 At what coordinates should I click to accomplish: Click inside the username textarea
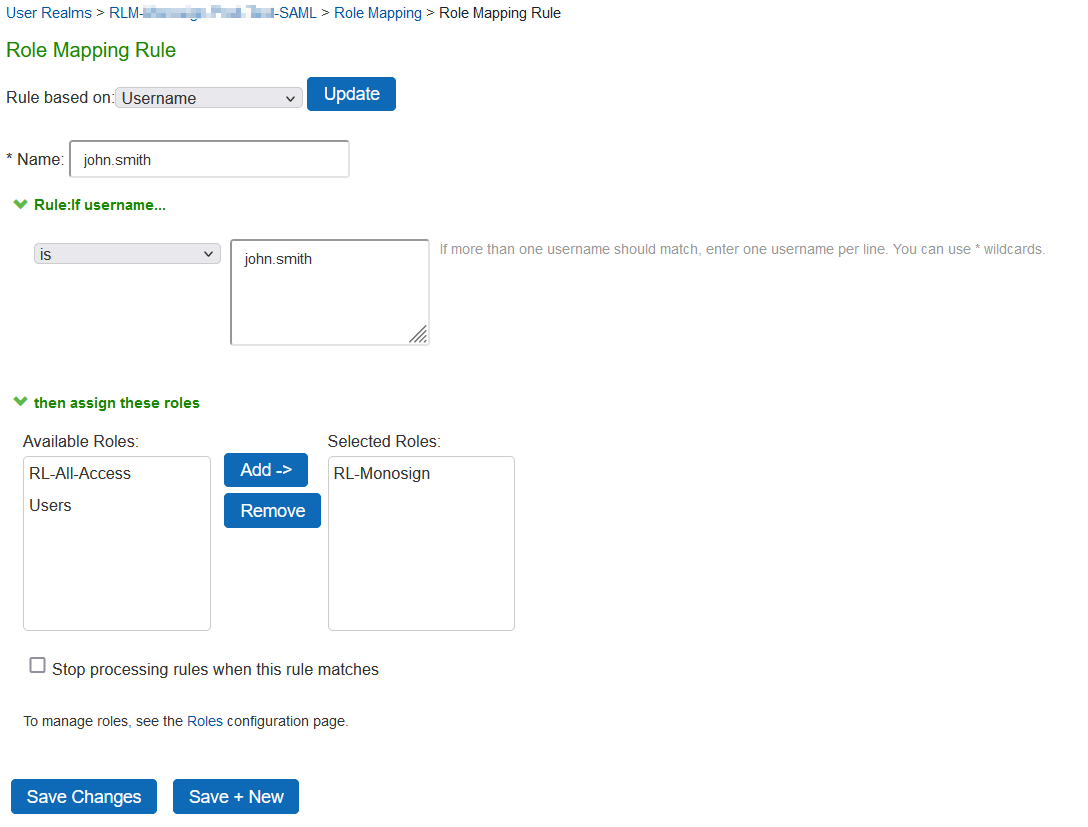click(x=329, y=292)
